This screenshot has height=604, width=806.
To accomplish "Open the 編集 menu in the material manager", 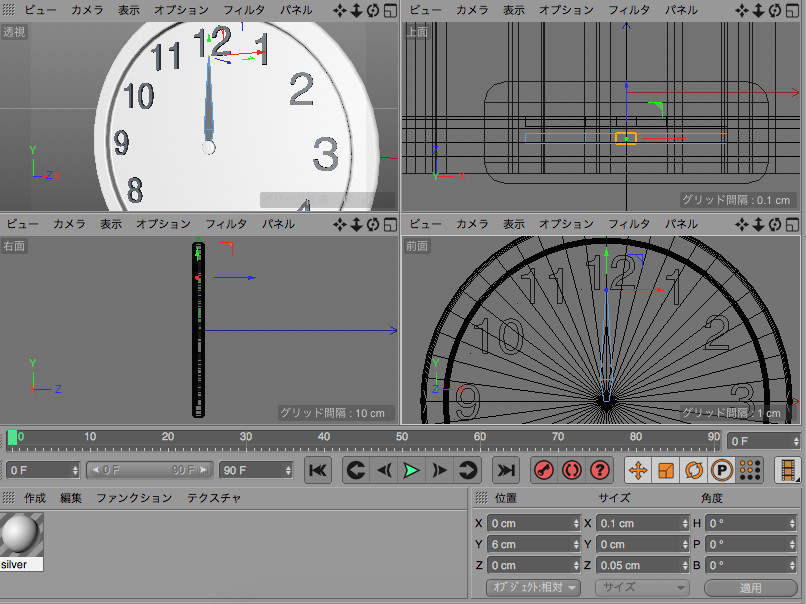I will point(71,498).
